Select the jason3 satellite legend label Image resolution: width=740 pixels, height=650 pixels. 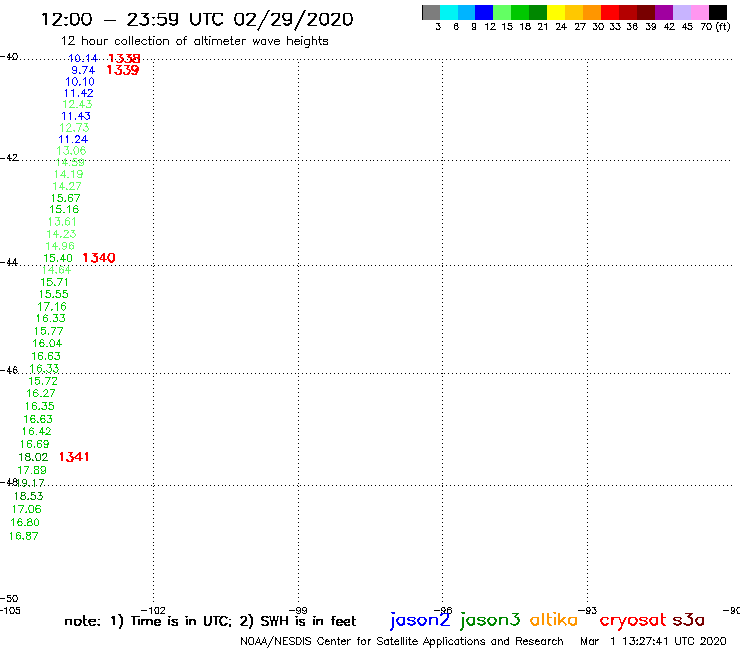pos(490,620)
